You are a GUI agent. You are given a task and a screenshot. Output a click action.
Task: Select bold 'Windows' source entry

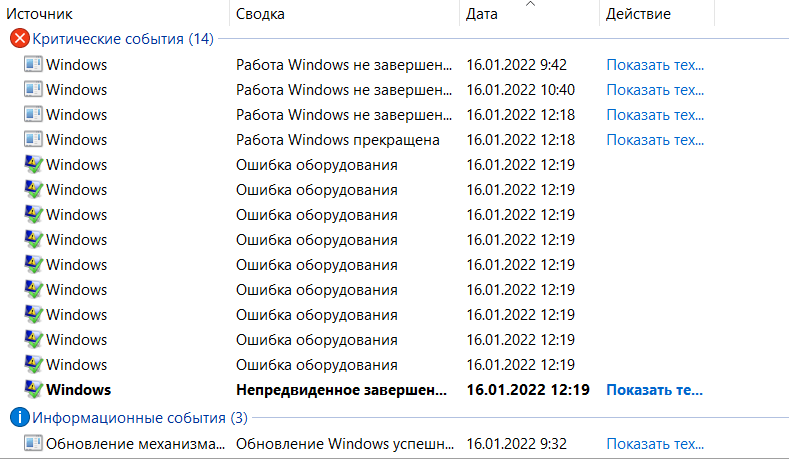coord(78,390)
